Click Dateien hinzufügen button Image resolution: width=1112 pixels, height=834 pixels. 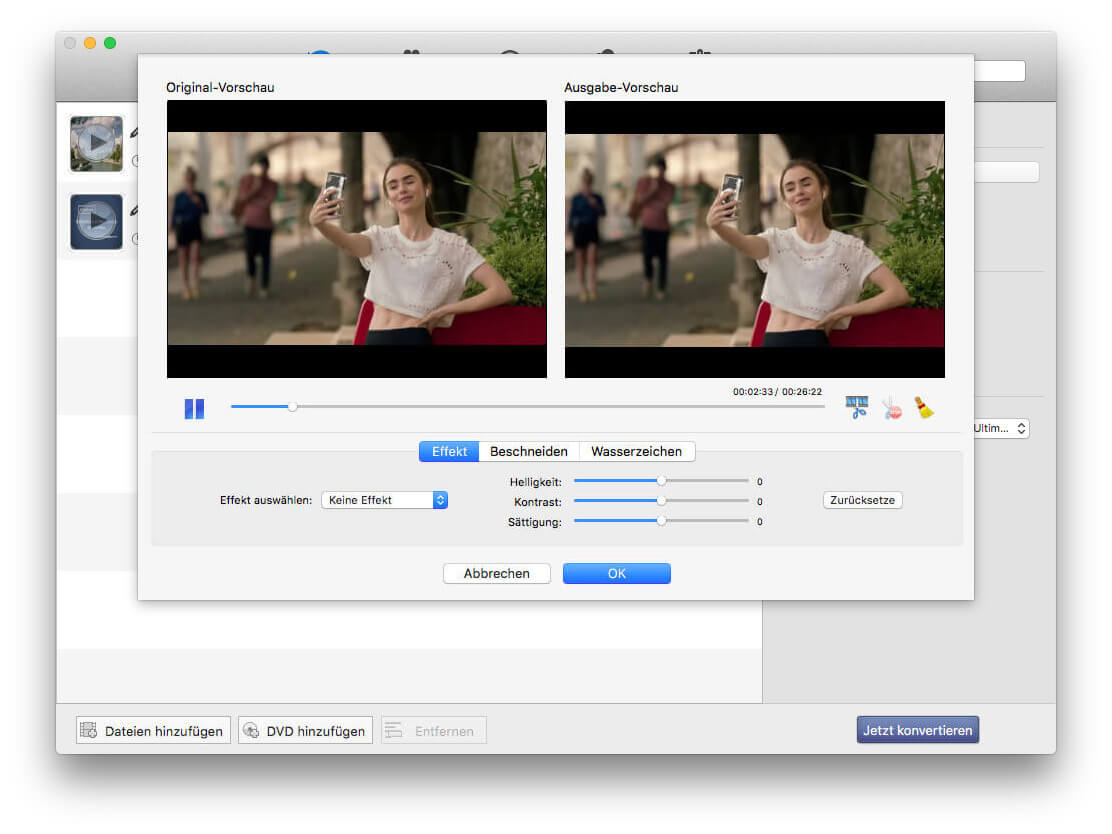[x=153, y=730]
